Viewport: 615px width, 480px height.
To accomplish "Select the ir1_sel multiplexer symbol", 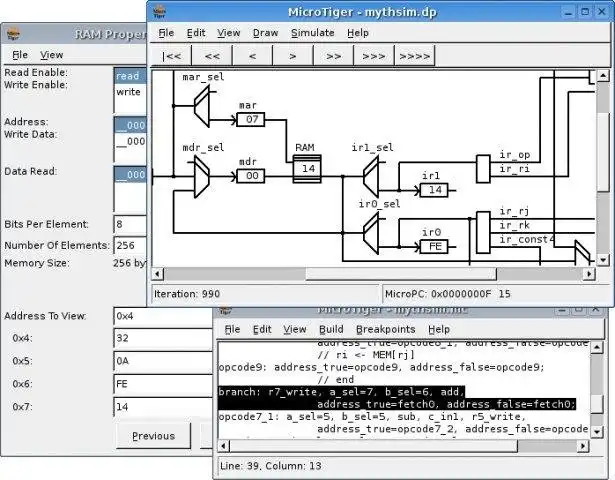I will click(371, 176).
